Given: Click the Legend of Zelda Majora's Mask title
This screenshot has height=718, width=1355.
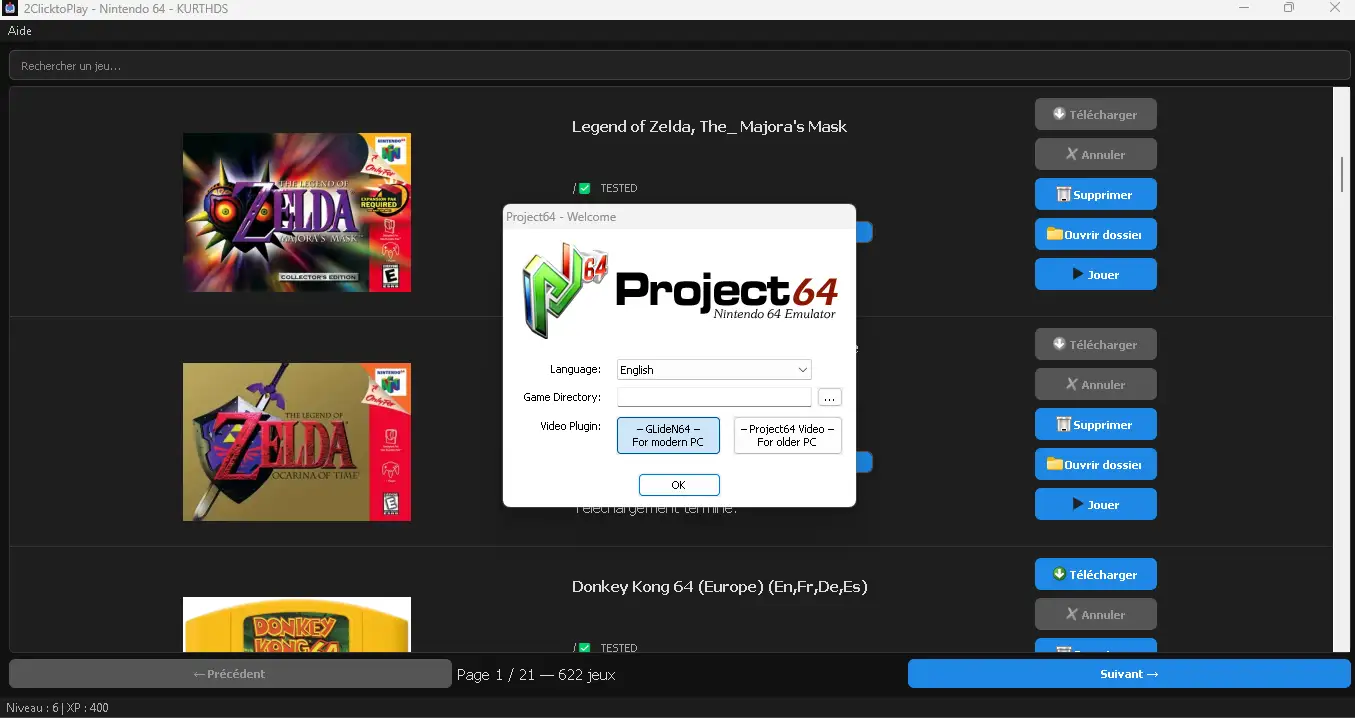Looking at the screenshot, I should coord(709,127).
